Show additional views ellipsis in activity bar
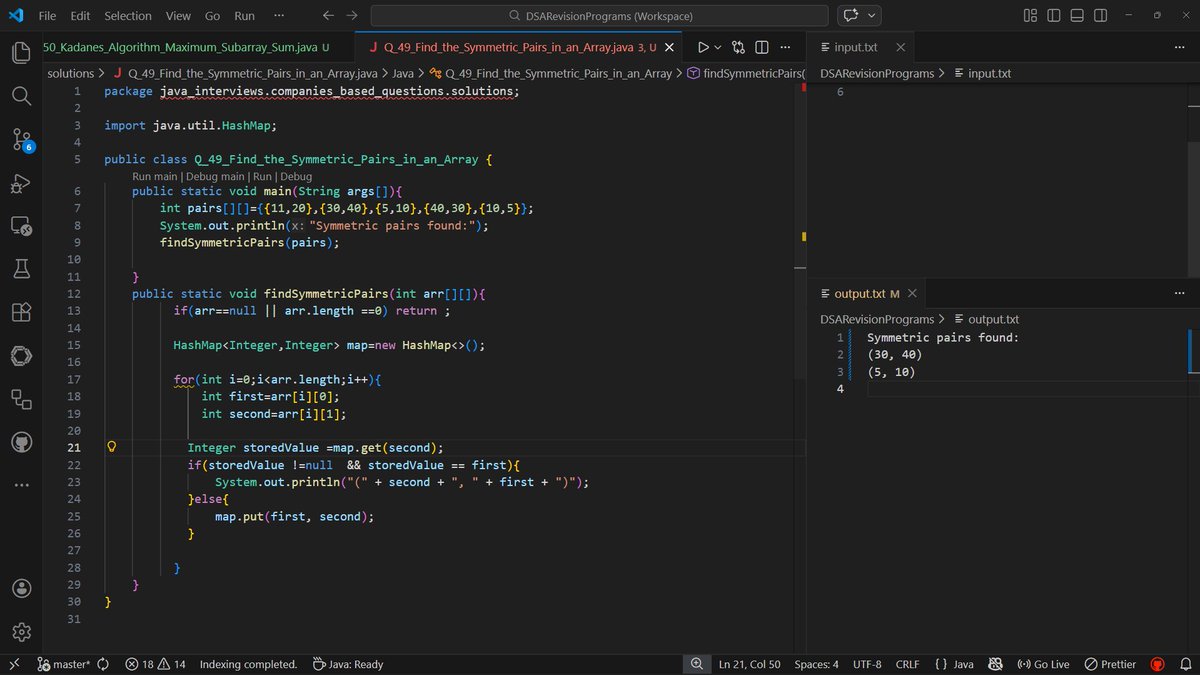 pyautogui.click(x=22, y=485)
